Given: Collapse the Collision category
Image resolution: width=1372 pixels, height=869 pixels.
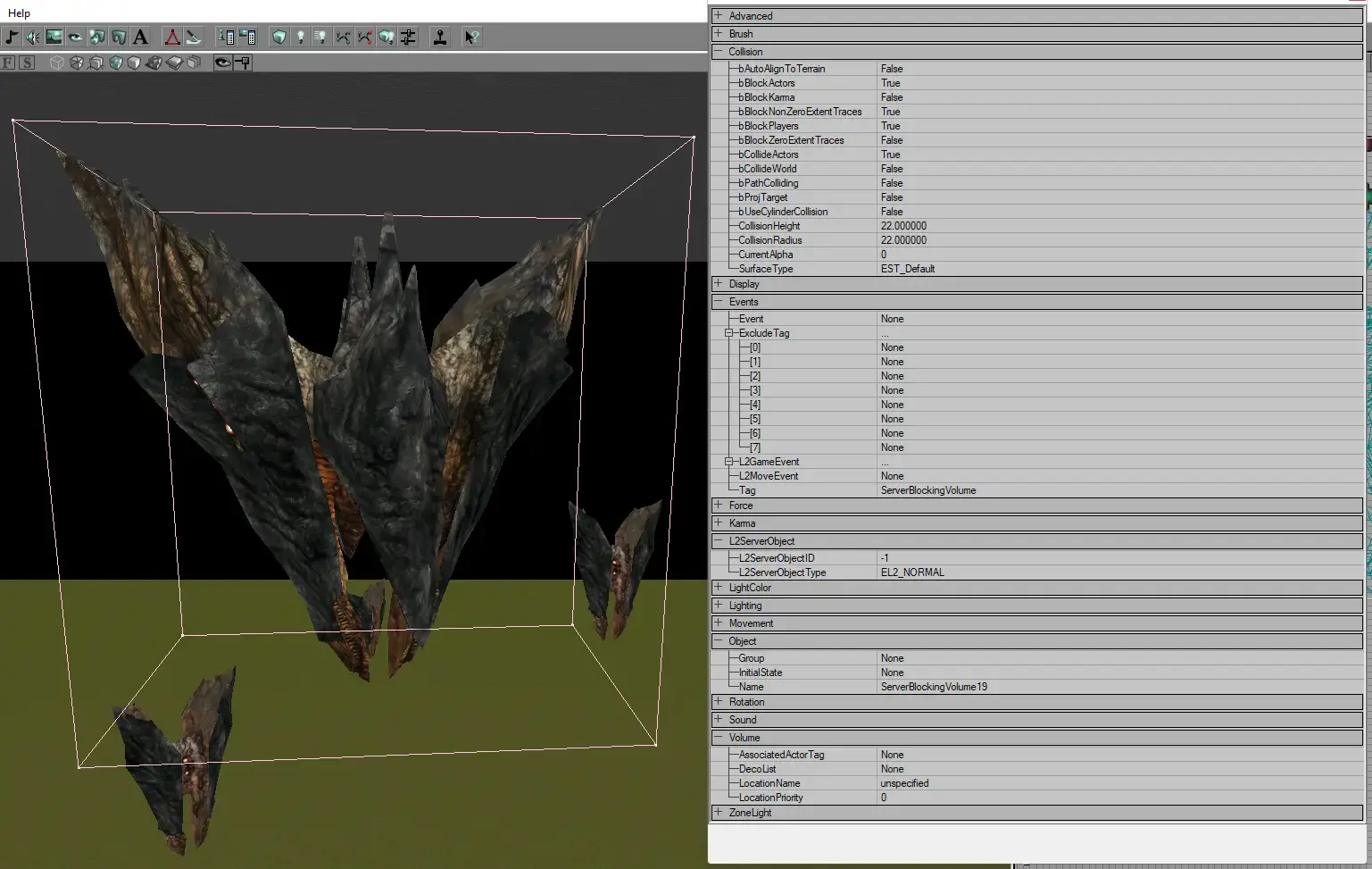Looking at the screenshot, I should 718,51.
